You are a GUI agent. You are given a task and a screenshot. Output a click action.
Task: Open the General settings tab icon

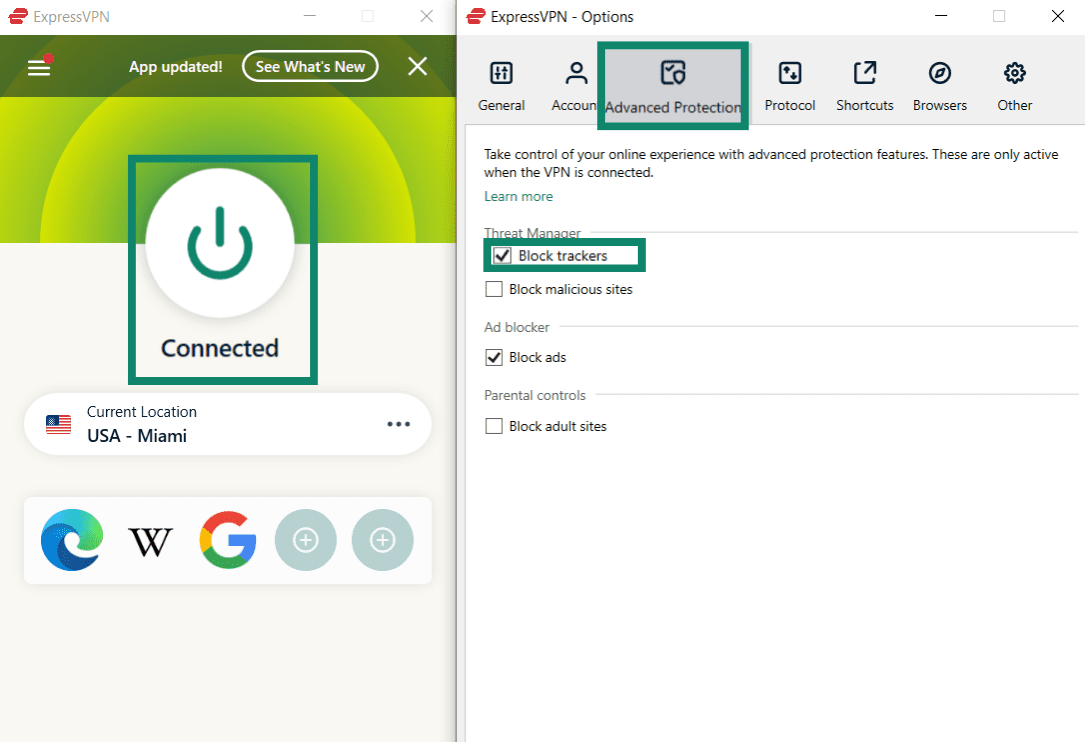(501, 73)
